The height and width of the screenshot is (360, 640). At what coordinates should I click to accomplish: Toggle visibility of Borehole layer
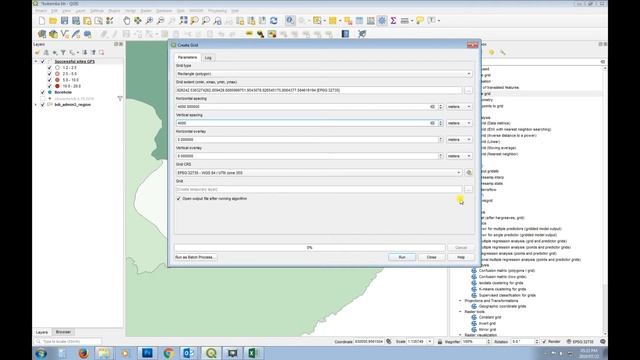coord(42,92)
